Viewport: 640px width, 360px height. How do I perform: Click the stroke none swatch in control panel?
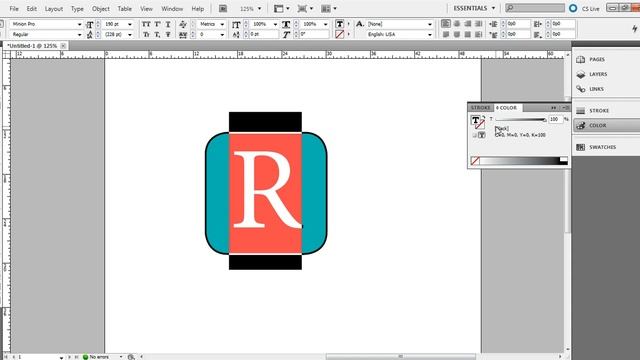click(x=340, y=35)
